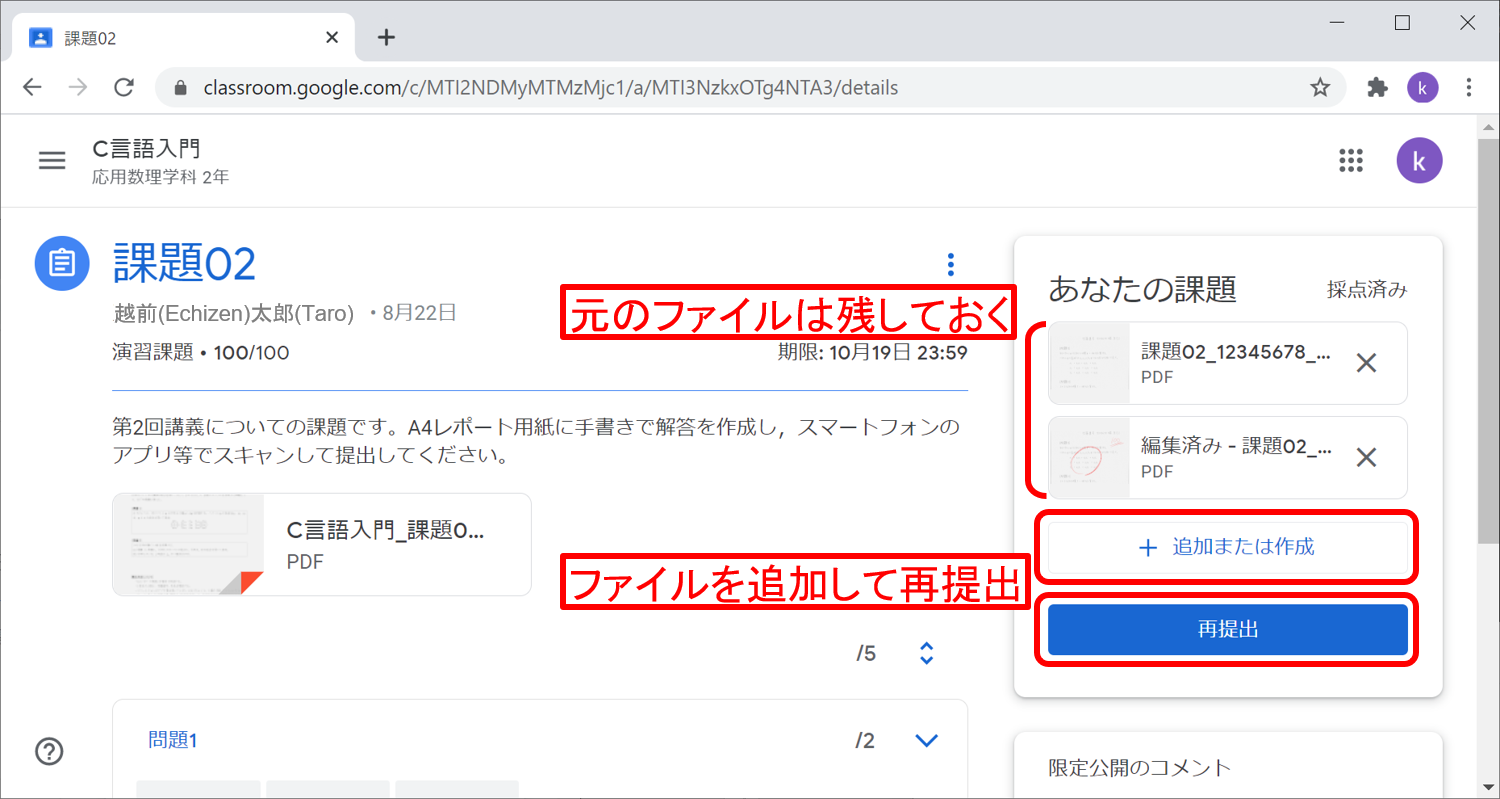Open the Chrome profile avatar in toolbar

click(1422, 88)
